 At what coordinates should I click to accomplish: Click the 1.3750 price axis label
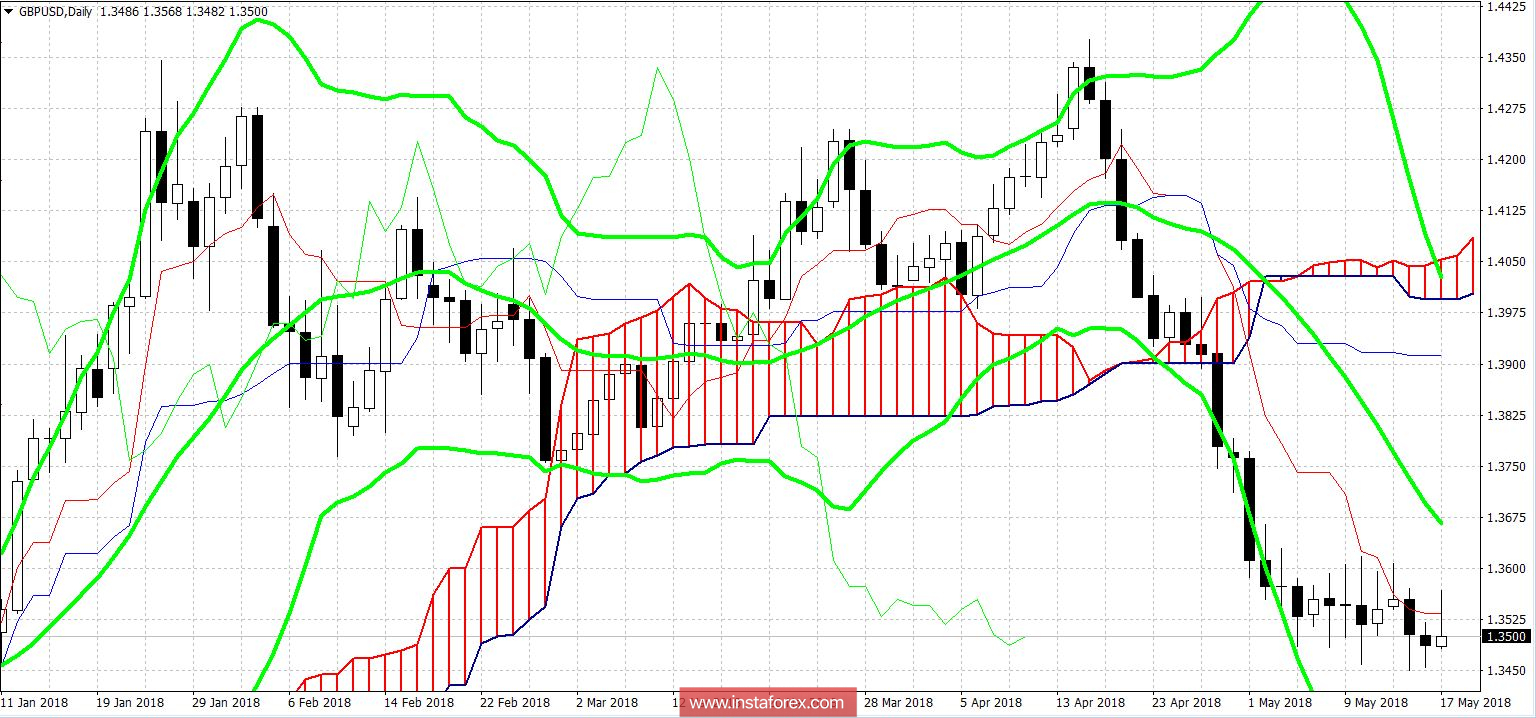[1506, 466]
